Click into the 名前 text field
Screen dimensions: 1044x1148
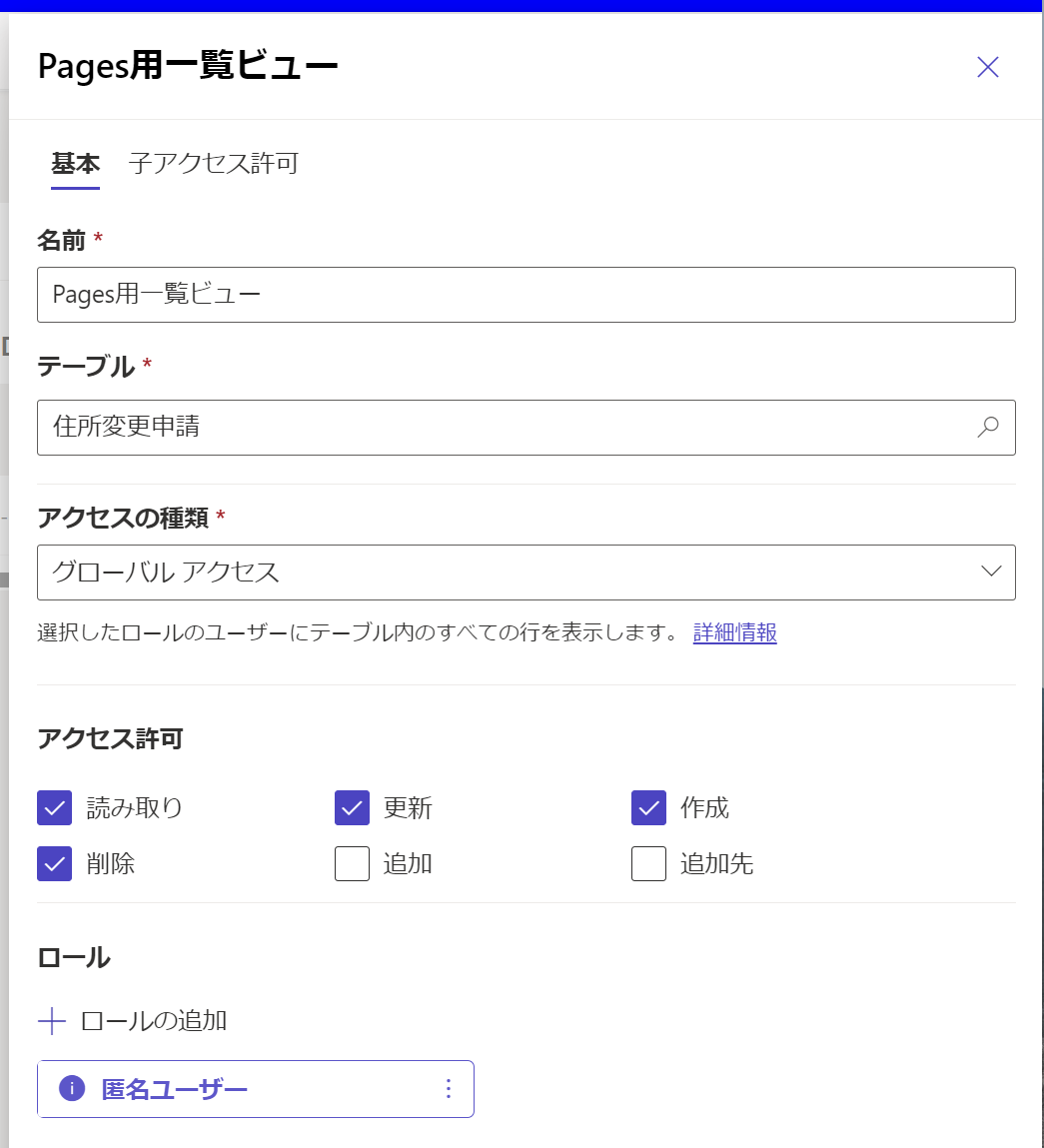tap(525, 295)
